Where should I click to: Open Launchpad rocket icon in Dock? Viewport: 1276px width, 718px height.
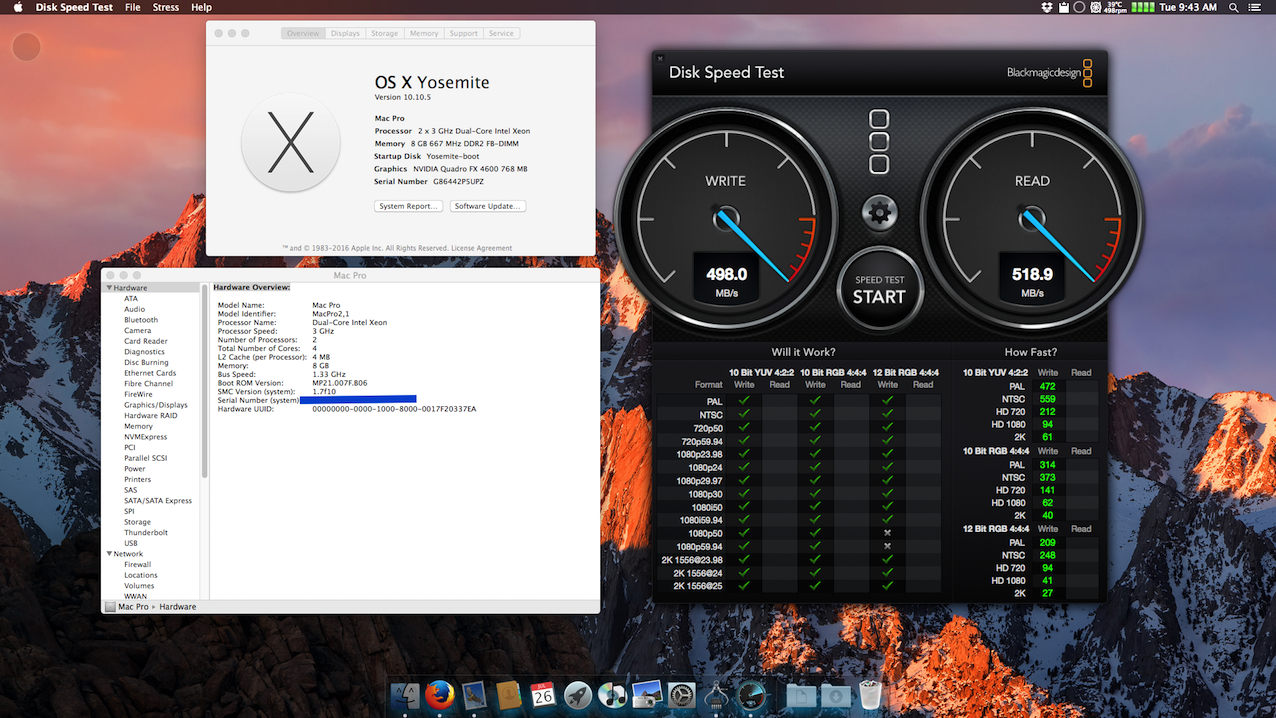[578, 694]
